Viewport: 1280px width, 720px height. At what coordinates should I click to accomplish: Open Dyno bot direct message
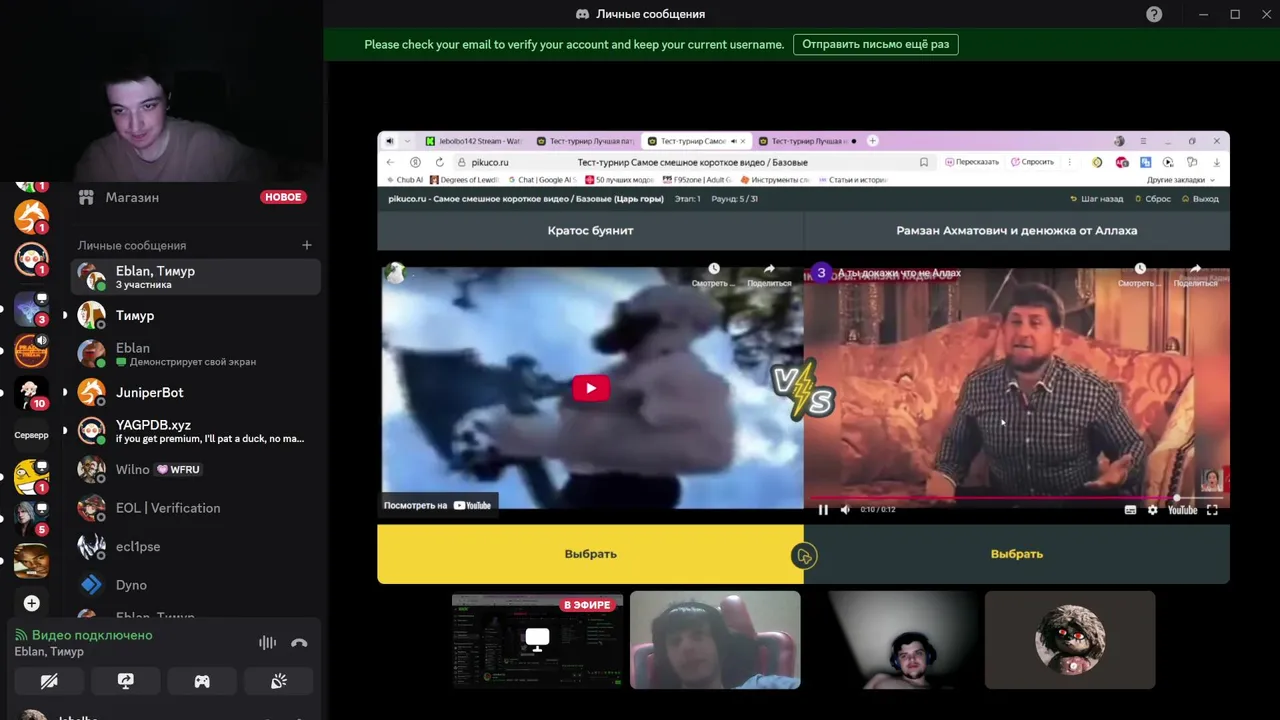click(x=196, y=585)
